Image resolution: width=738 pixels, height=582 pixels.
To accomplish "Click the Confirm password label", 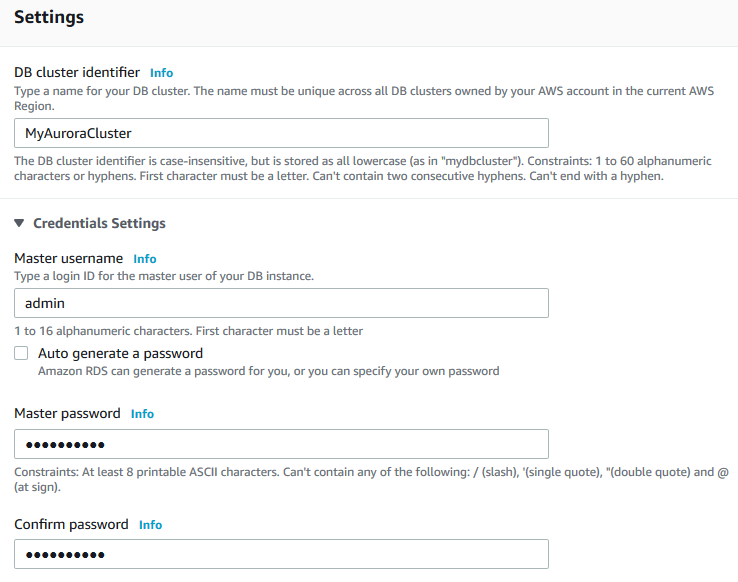I will click(x=71, y=524).
